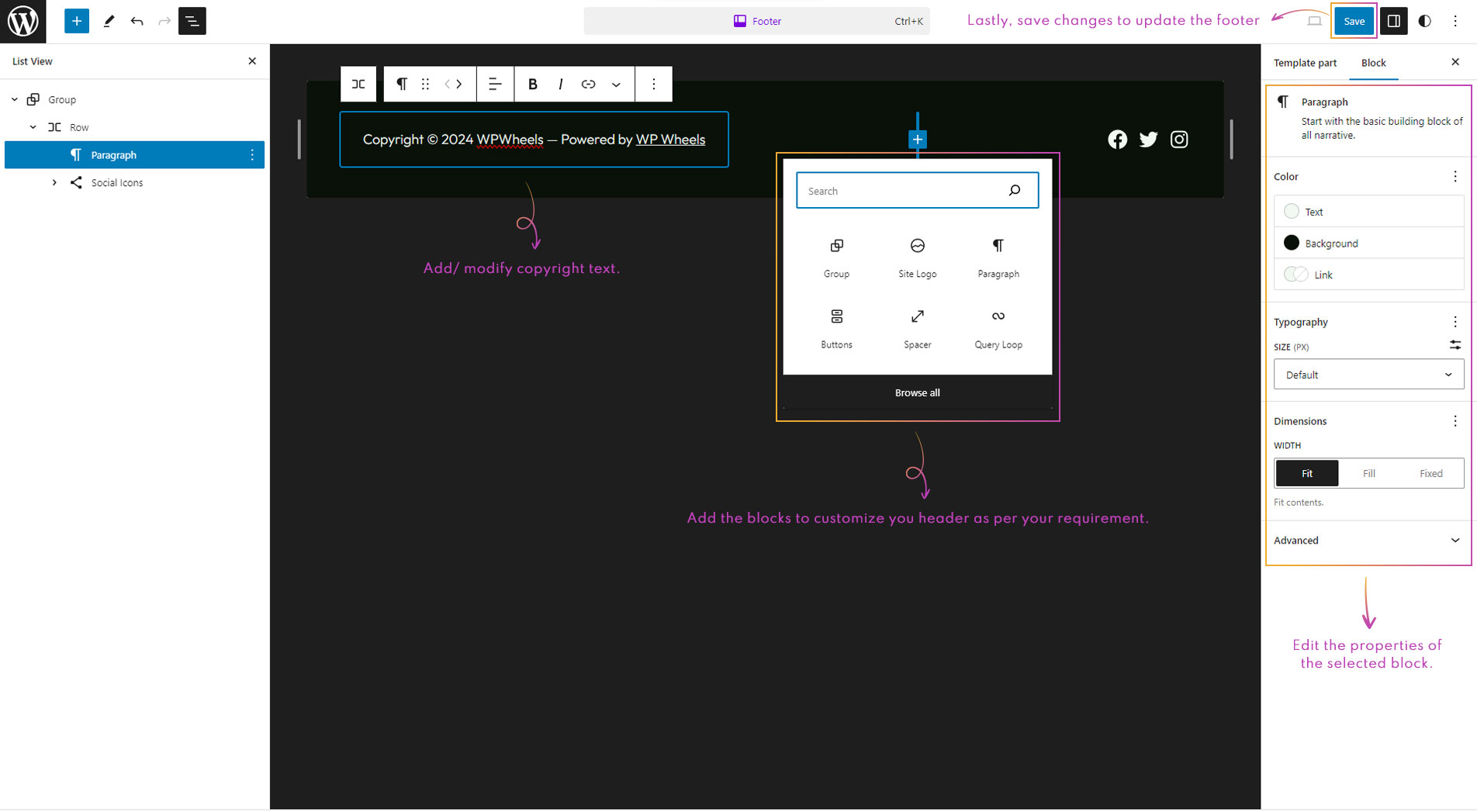Select Fill width option
The width and height of the screenshot is (1477, 812).
coord(1368,473)
